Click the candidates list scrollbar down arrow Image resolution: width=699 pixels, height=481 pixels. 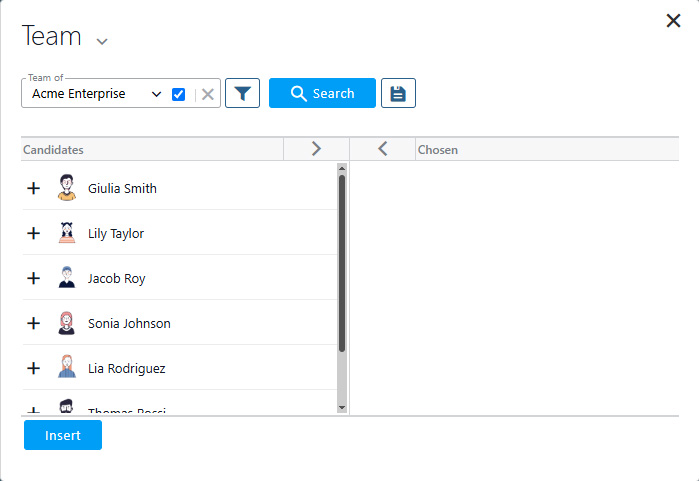342,408
